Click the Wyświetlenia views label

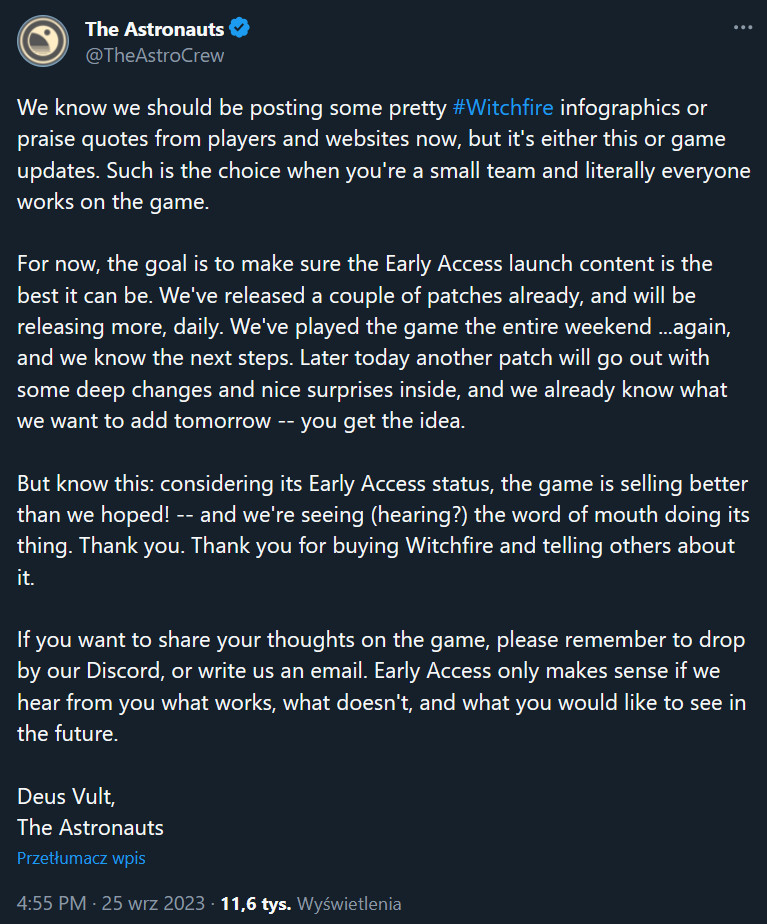pos(350,904)
